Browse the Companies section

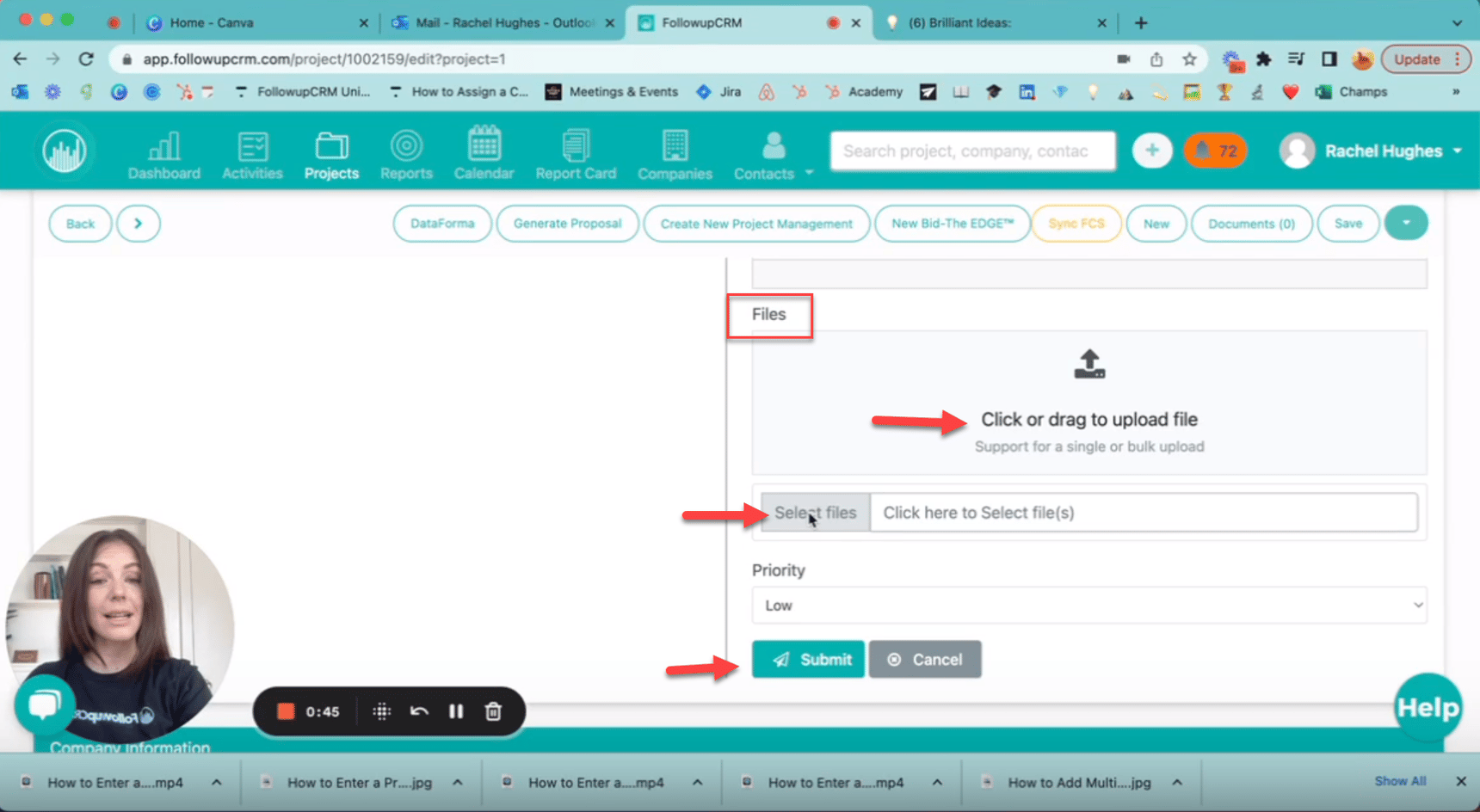pyautogui.click(x=675, y=153)
